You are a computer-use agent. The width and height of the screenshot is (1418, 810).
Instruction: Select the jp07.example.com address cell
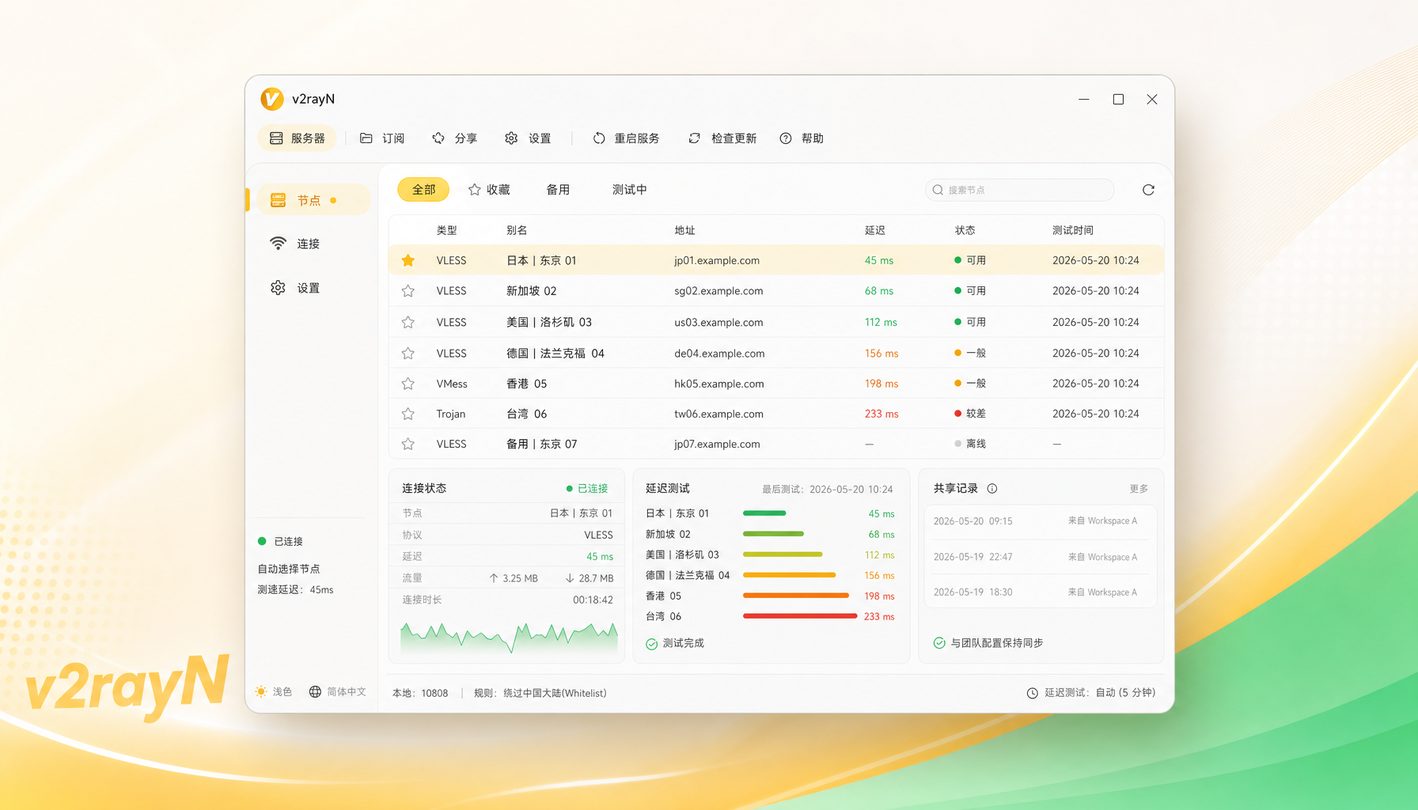(717, 444)
